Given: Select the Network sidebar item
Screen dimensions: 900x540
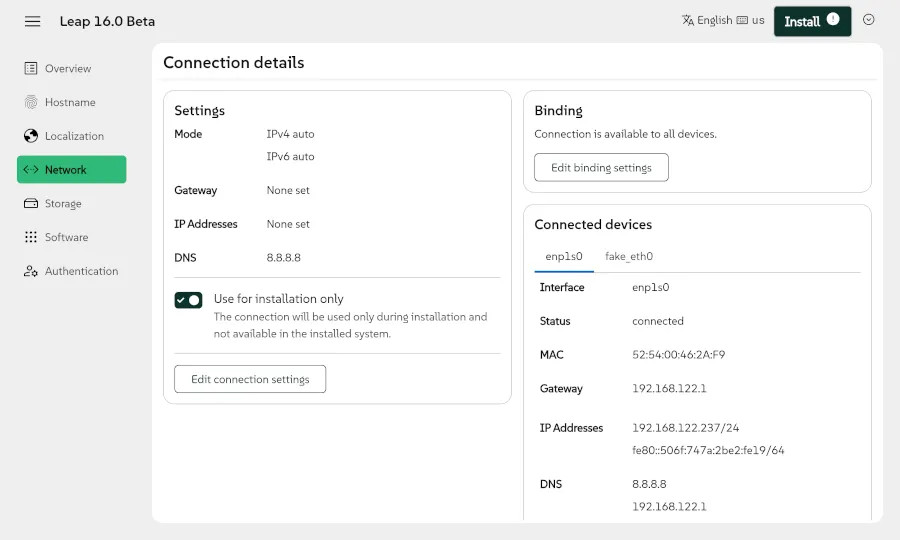Looking at the screenshot, I should [x=71, y=170].
